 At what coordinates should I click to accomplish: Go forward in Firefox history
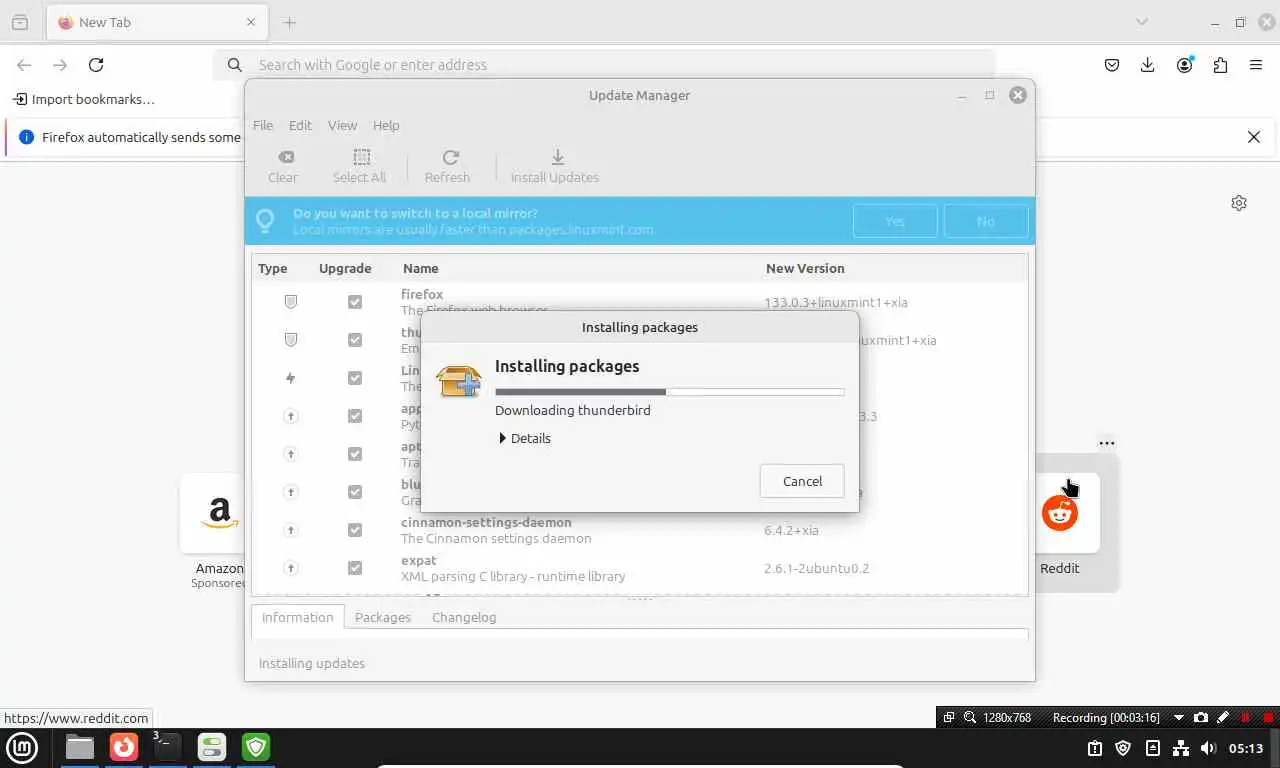point(60,65)
